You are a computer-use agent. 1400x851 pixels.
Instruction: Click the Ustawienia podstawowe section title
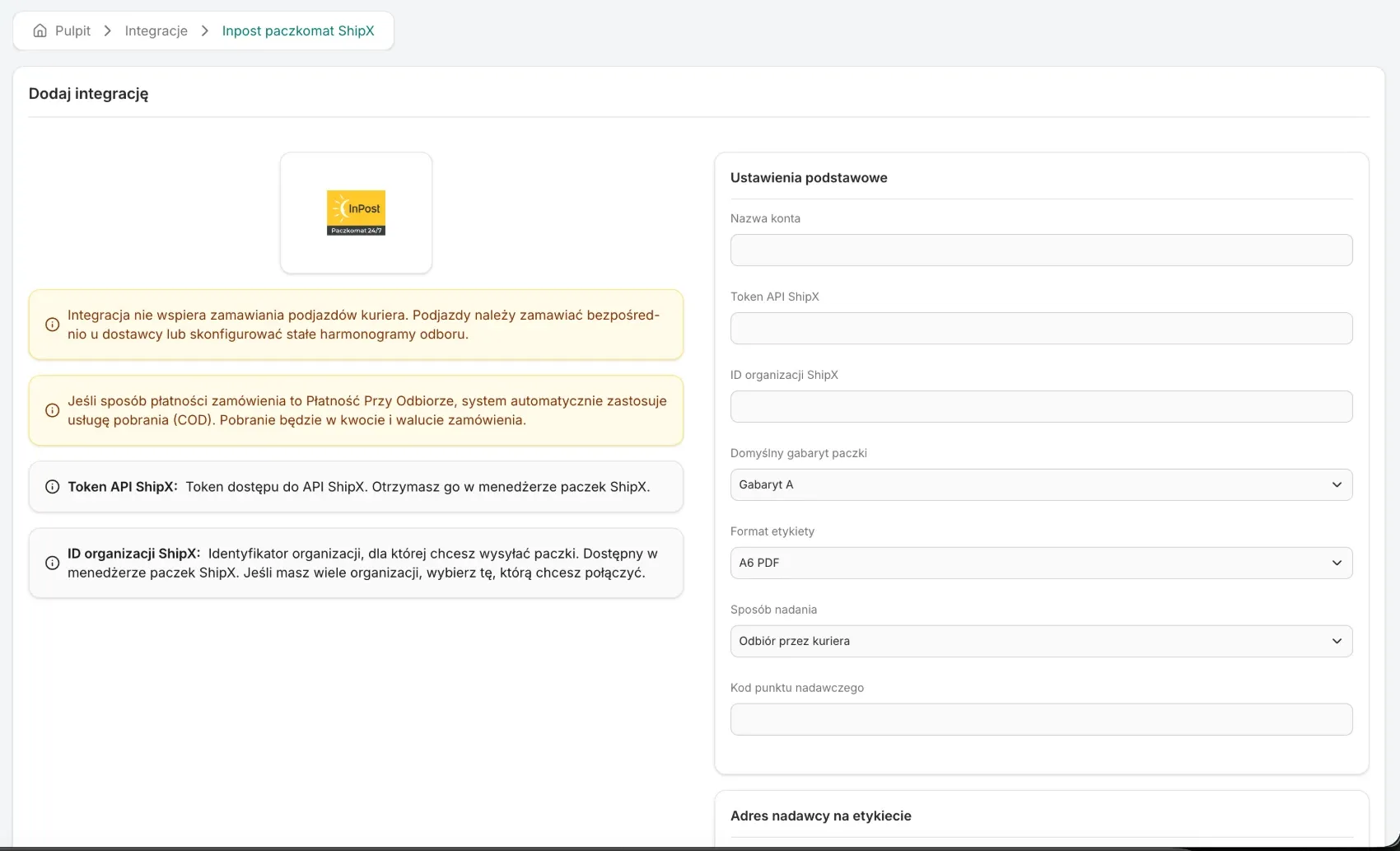click(x=809, y=178)
